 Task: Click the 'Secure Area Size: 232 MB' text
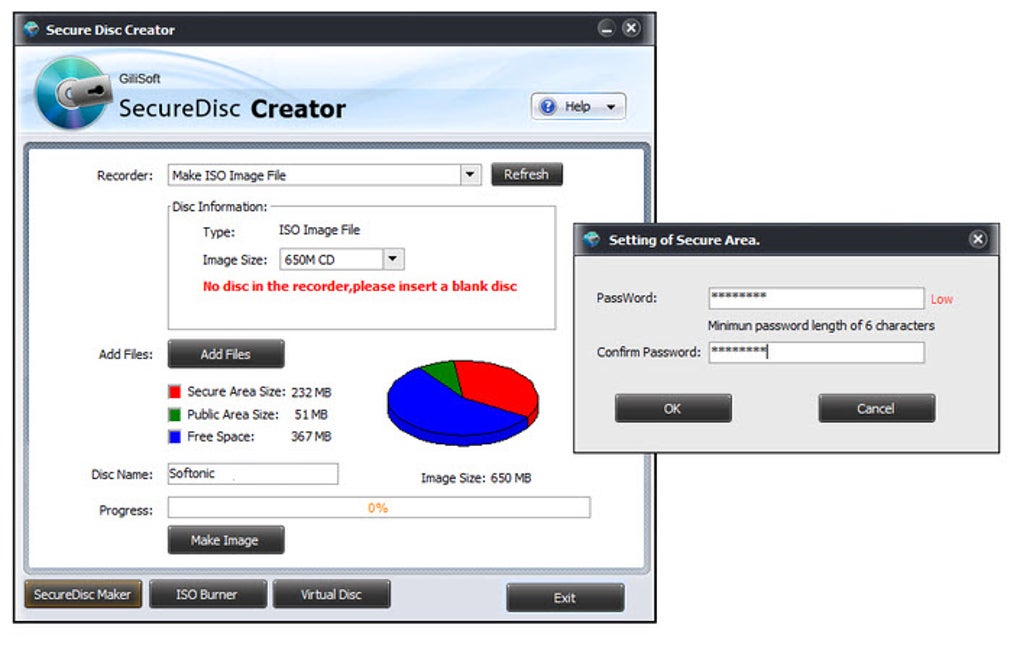tap(259, 391)
